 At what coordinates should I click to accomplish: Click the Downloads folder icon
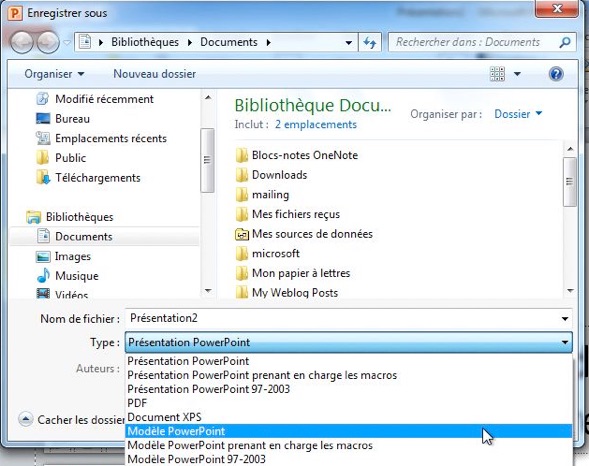pyautogui.click(x=242, y=175)
